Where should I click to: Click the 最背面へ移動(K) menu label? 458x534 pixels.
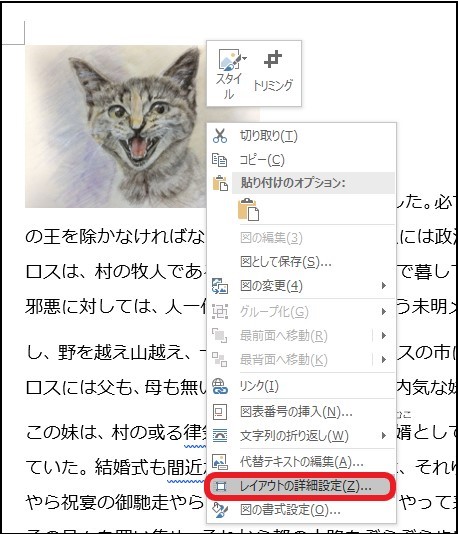pyautogui.click(x=284, y=360)
